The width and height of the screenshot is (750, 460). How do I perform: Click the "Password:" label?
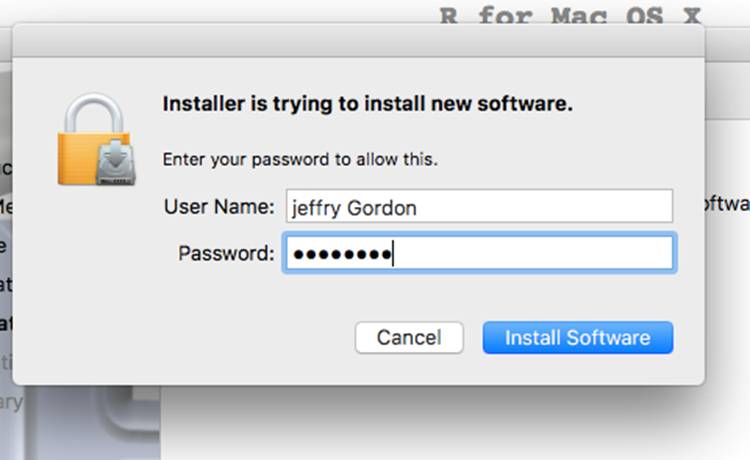[226, 253]
